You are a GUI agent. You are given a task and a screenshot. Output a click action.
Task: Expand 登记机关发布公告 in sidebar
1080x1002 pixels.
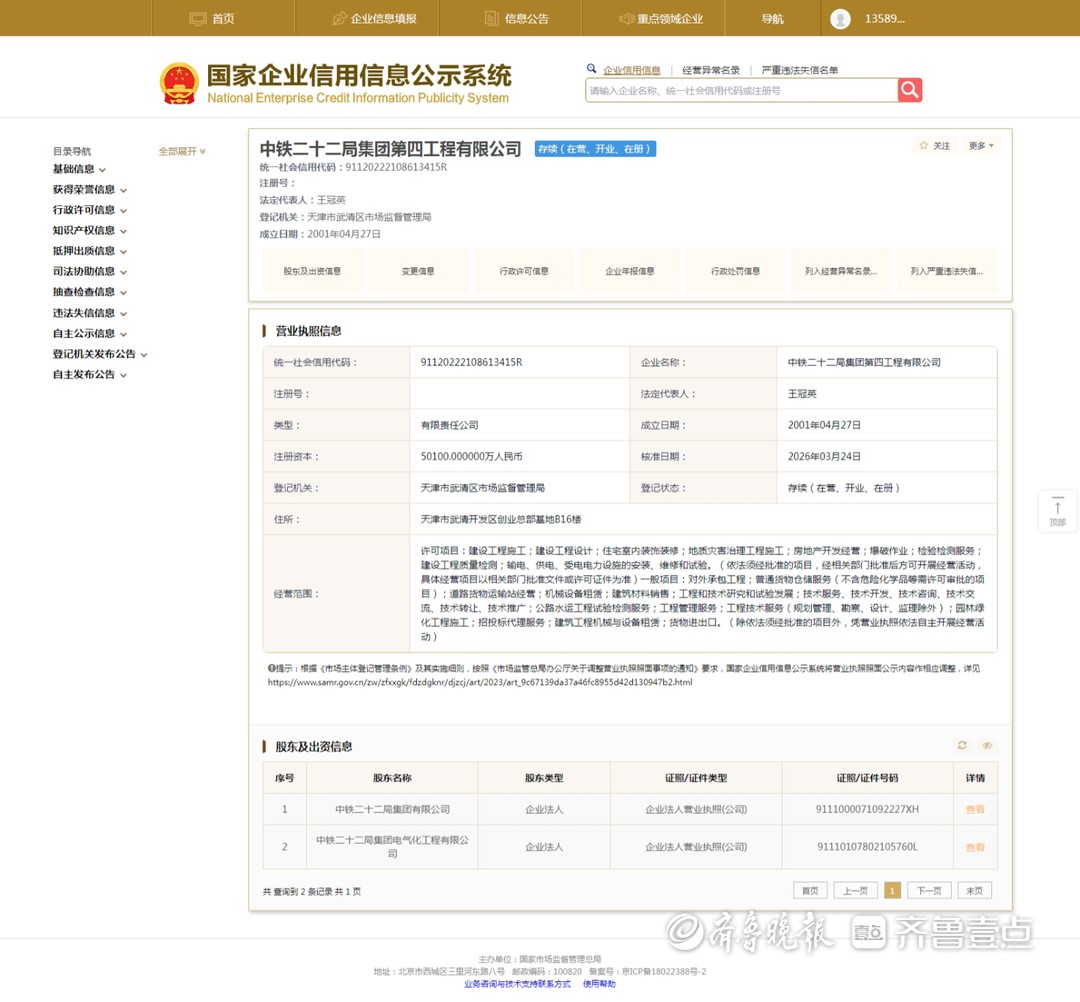(x=100, y=354)
